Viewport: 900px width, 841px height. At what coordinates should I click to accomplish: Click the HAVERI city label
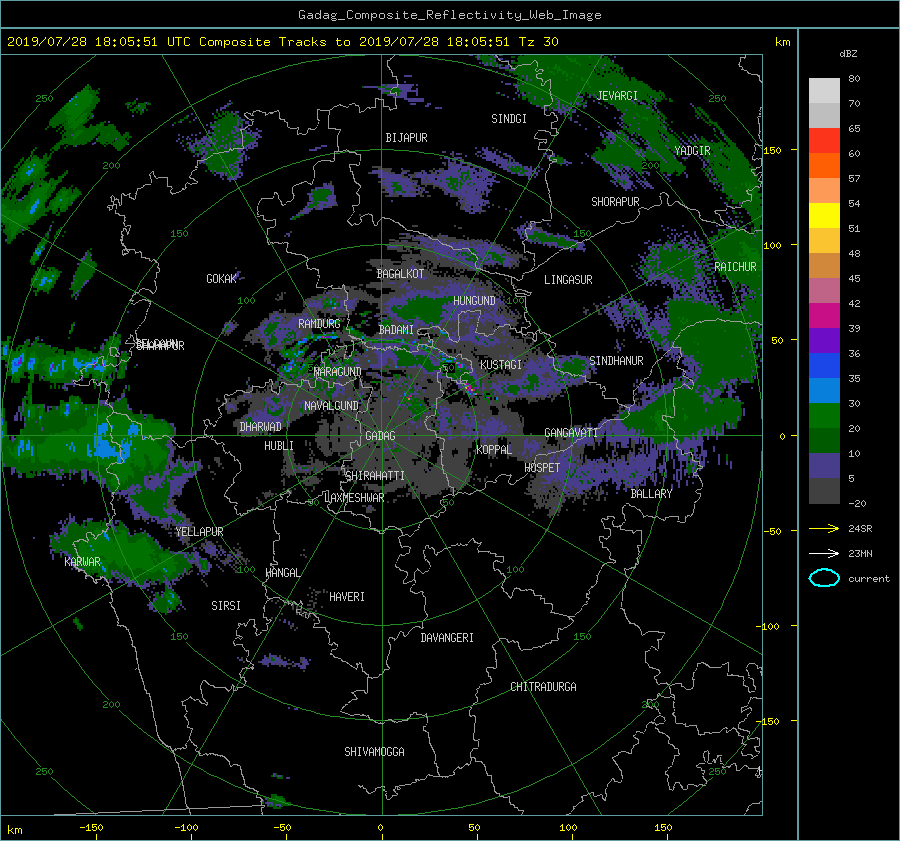click(x=347, y=597)
